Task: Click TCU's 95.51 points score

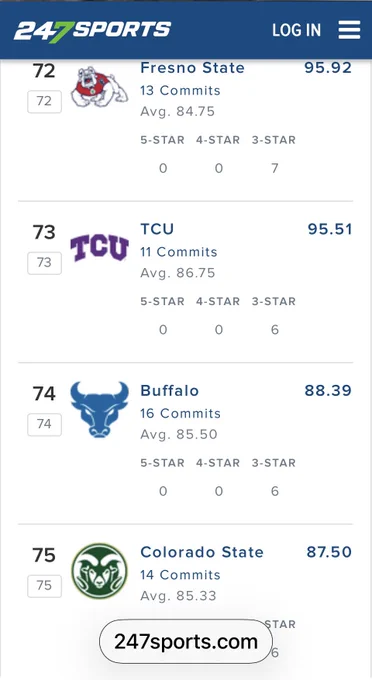Action: [330, 229]
